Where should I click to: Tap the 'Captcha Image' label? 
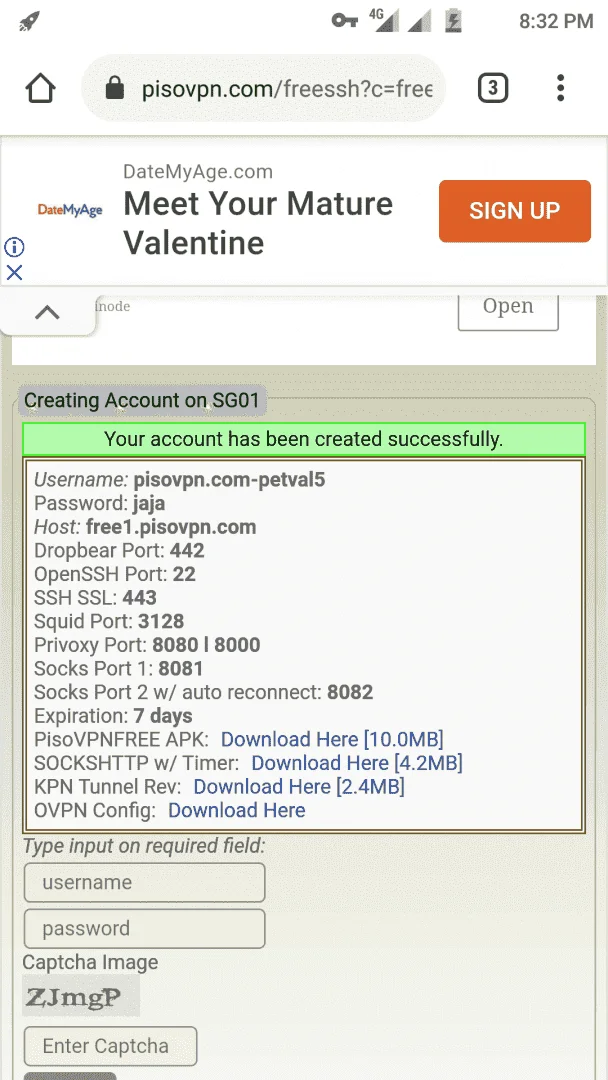pos(90,962)
